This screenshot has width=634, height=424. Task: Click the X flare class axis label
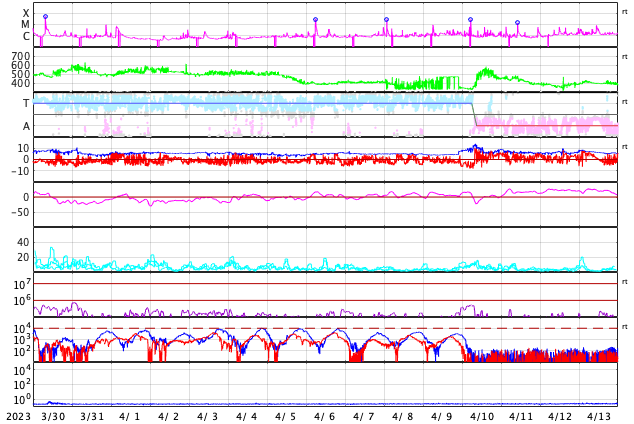(x=26, y=13)
